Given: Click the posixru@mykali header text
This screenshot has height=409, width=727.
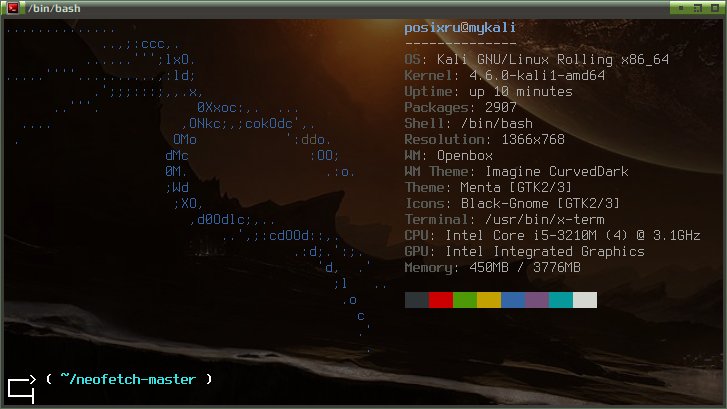Looking at the screenshot, I should click(460, 28).
